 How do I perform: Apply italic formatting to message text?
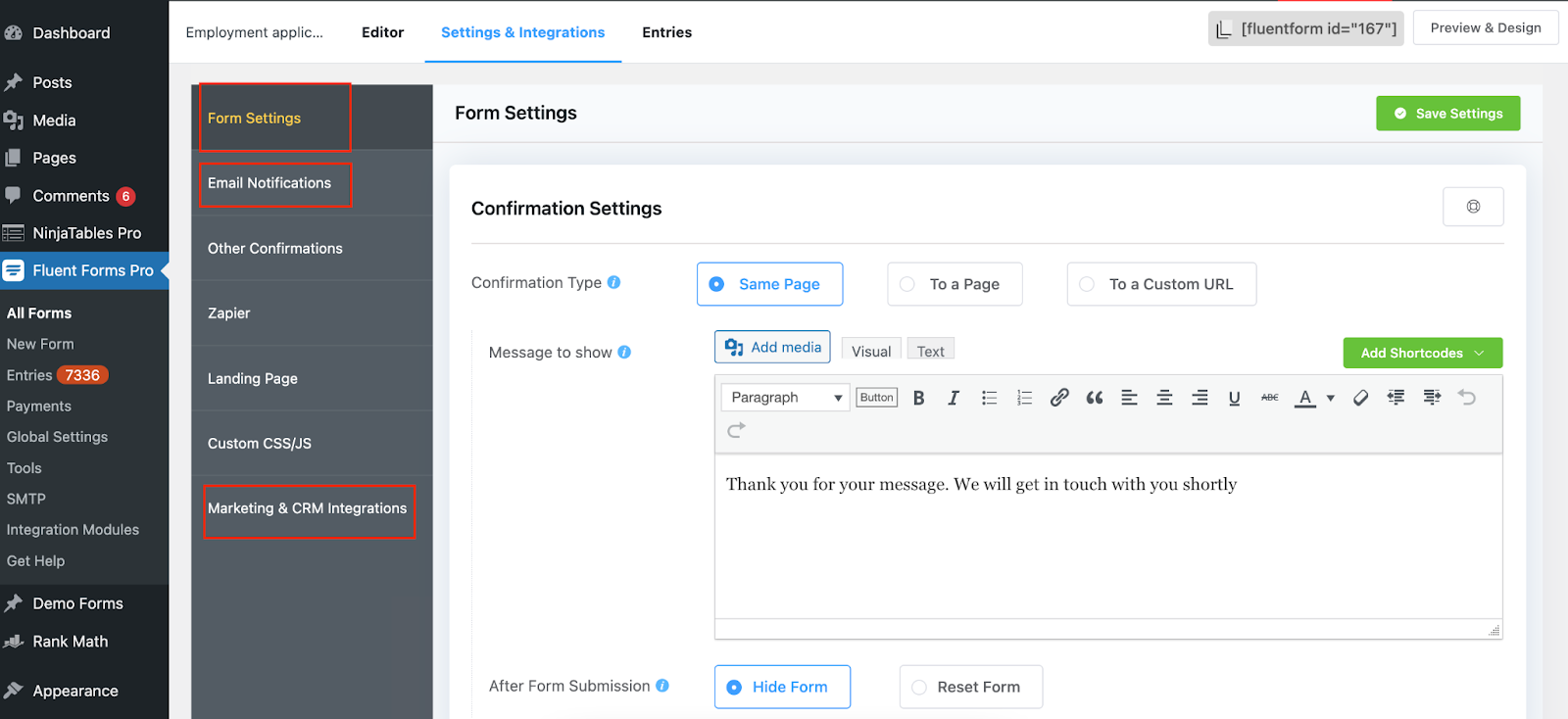click(953, 398)
